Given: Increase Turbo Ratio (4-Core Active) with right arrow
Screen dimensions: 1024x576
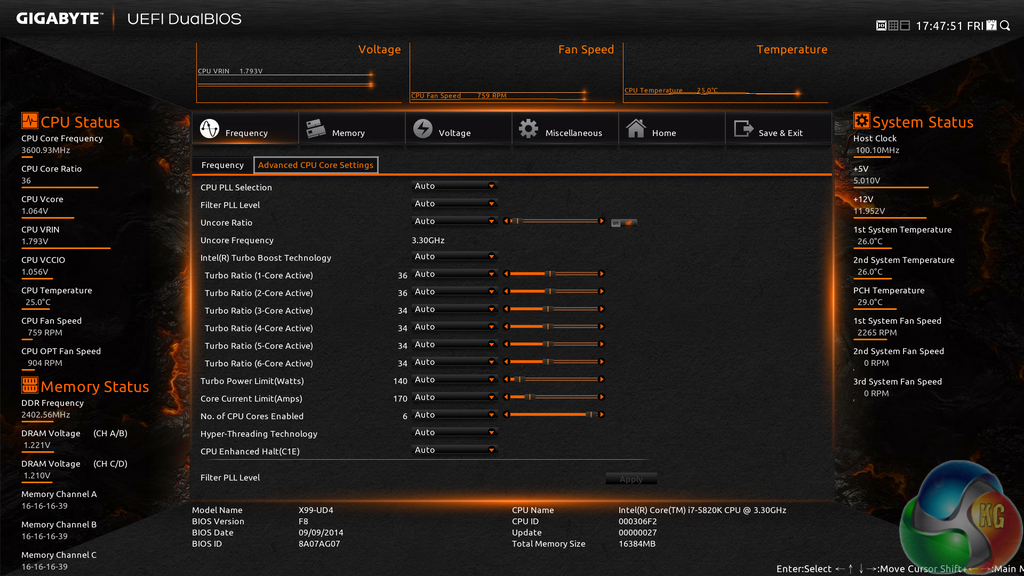Looking at the screenshot, I should (x=601, y=327).
